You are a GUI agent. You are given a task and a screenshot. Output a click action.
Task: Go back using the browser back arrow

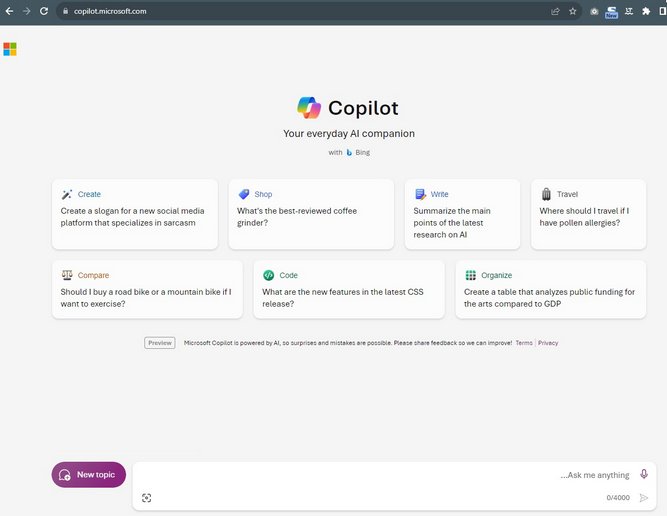(x=9, y=11)
